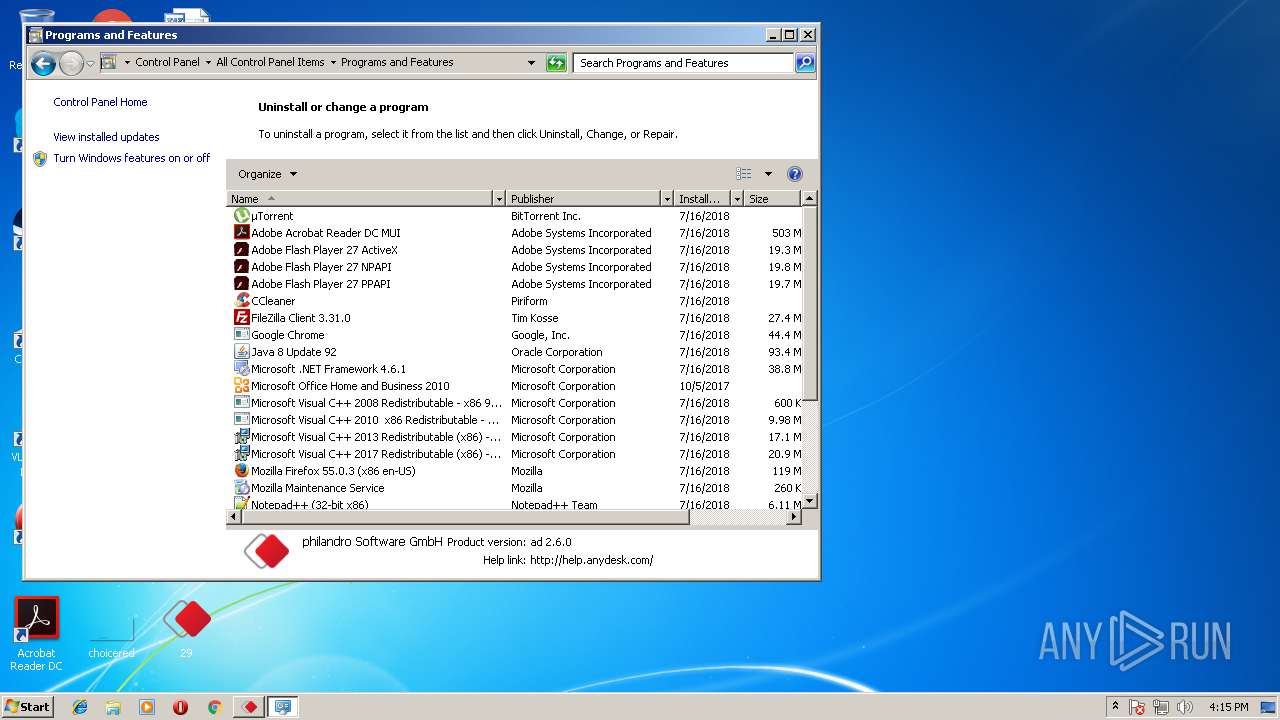Expand the address bar history dropdown

(x=531, y=63)
